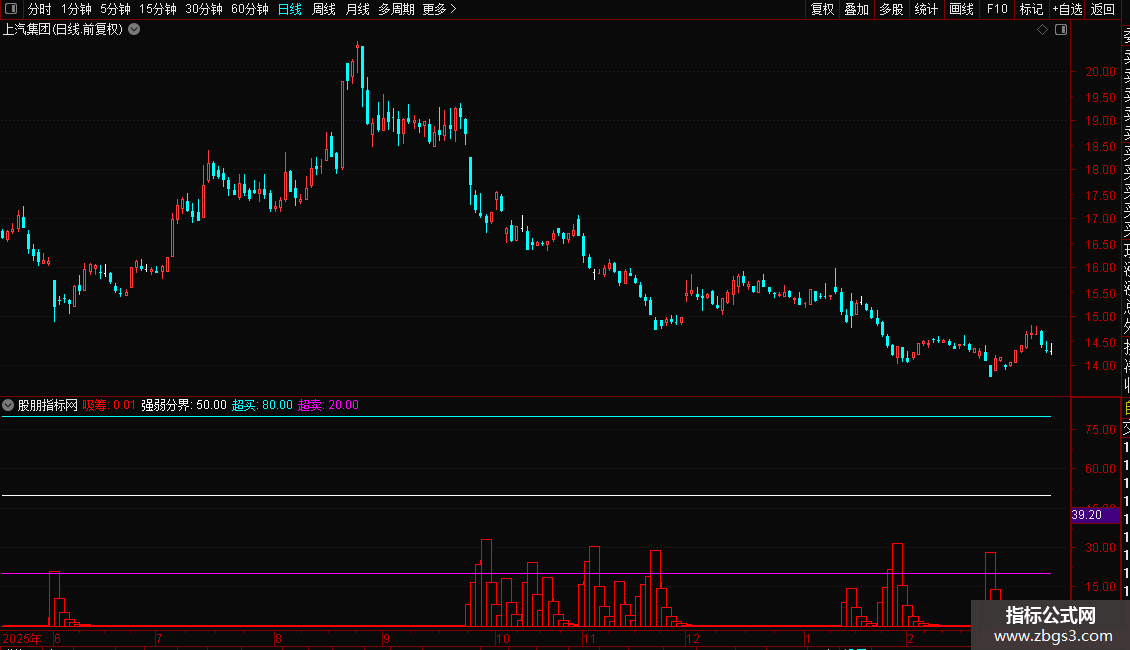The width and height of the screenshot is (1130, 650).
Task: Add the stock with +自选
Action: coord(1067,9)
